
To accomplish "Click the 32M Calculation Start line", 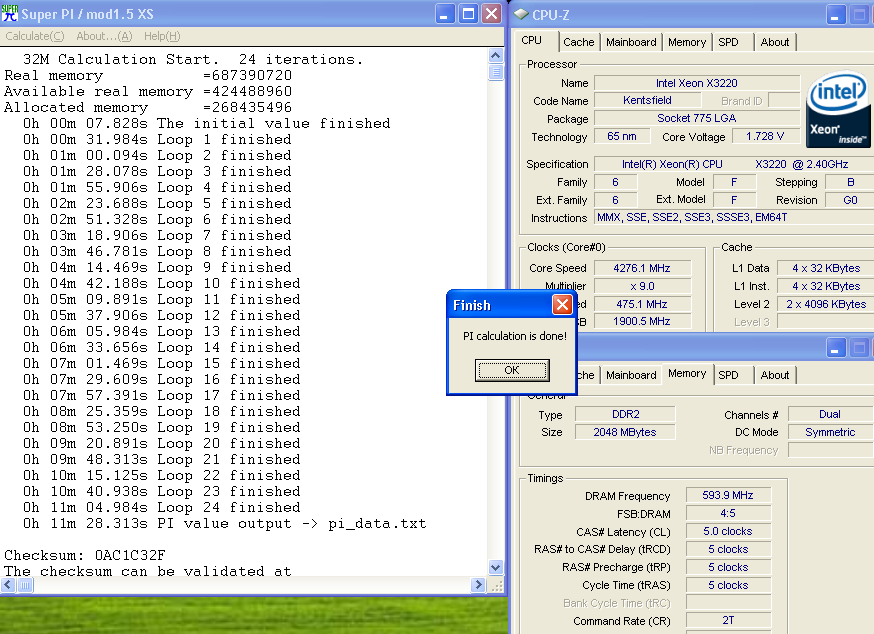I will [193, 59].
